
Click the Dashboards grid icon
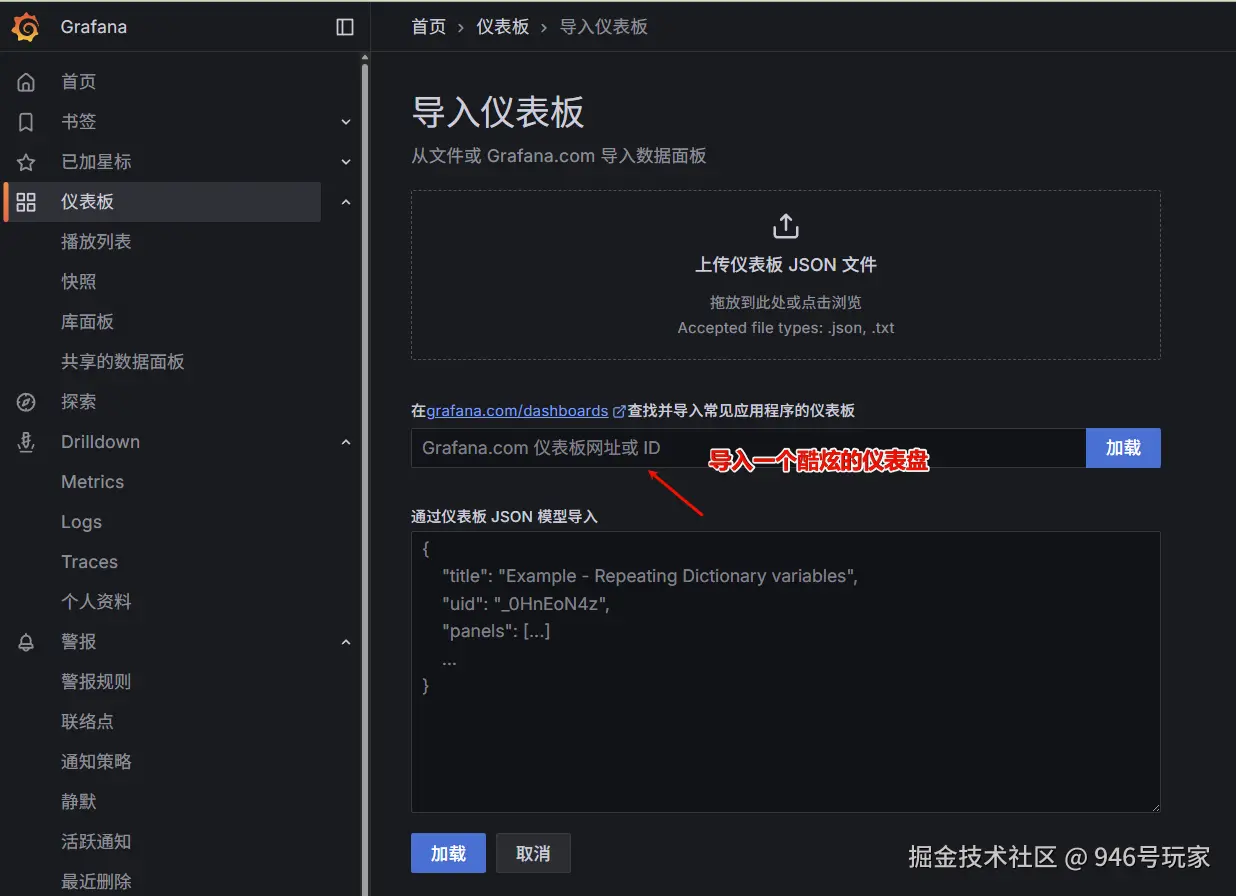[26, 202]
